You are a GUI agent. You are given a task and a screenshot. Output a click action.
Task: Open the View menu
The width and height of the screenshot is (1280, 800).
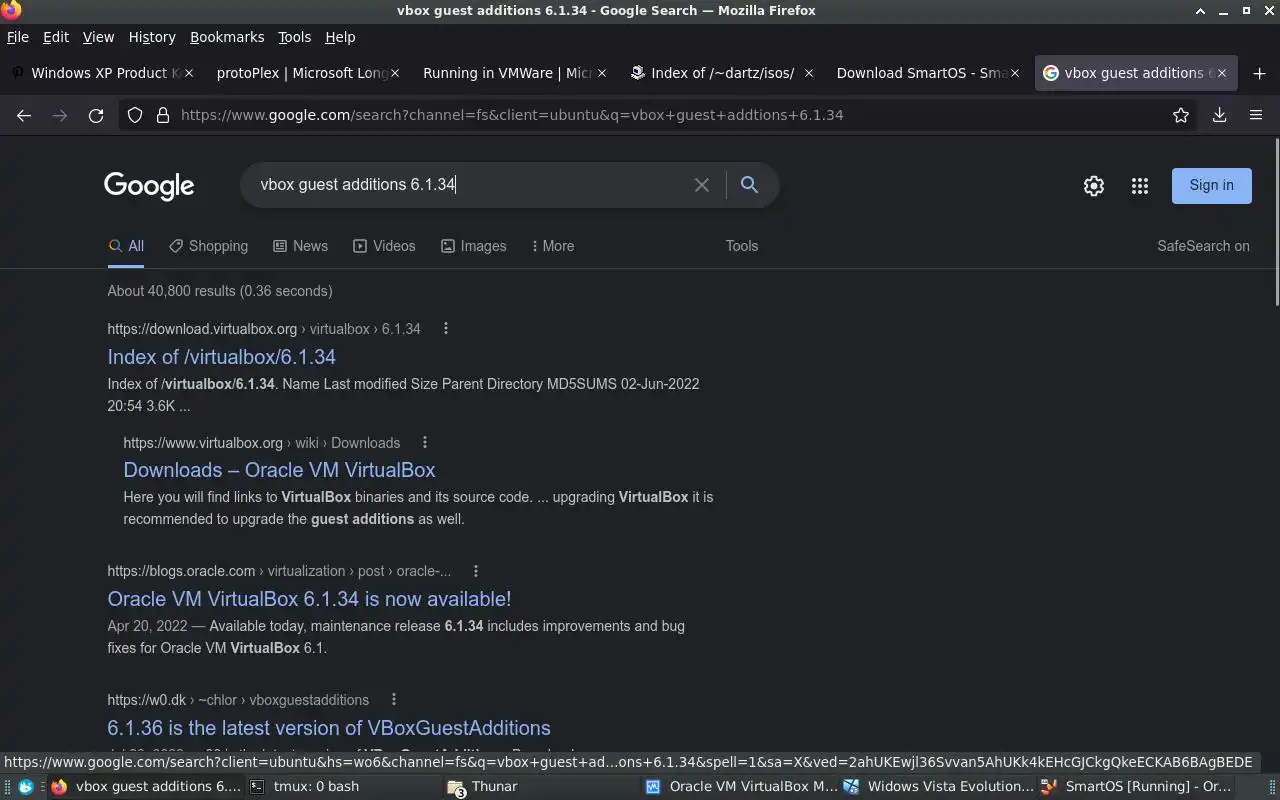click(98, 37)
